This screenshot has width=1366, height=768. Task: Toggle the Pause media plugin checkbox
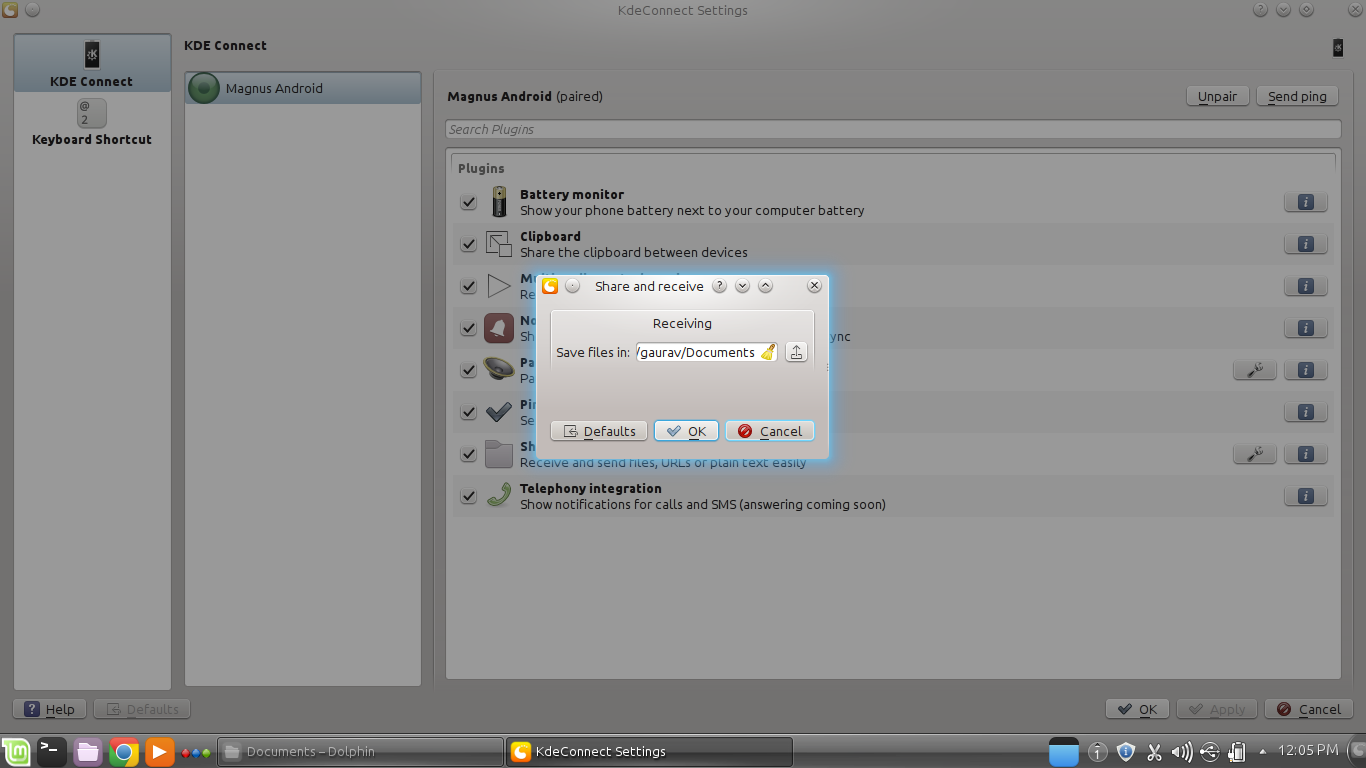tap(468, 370)
